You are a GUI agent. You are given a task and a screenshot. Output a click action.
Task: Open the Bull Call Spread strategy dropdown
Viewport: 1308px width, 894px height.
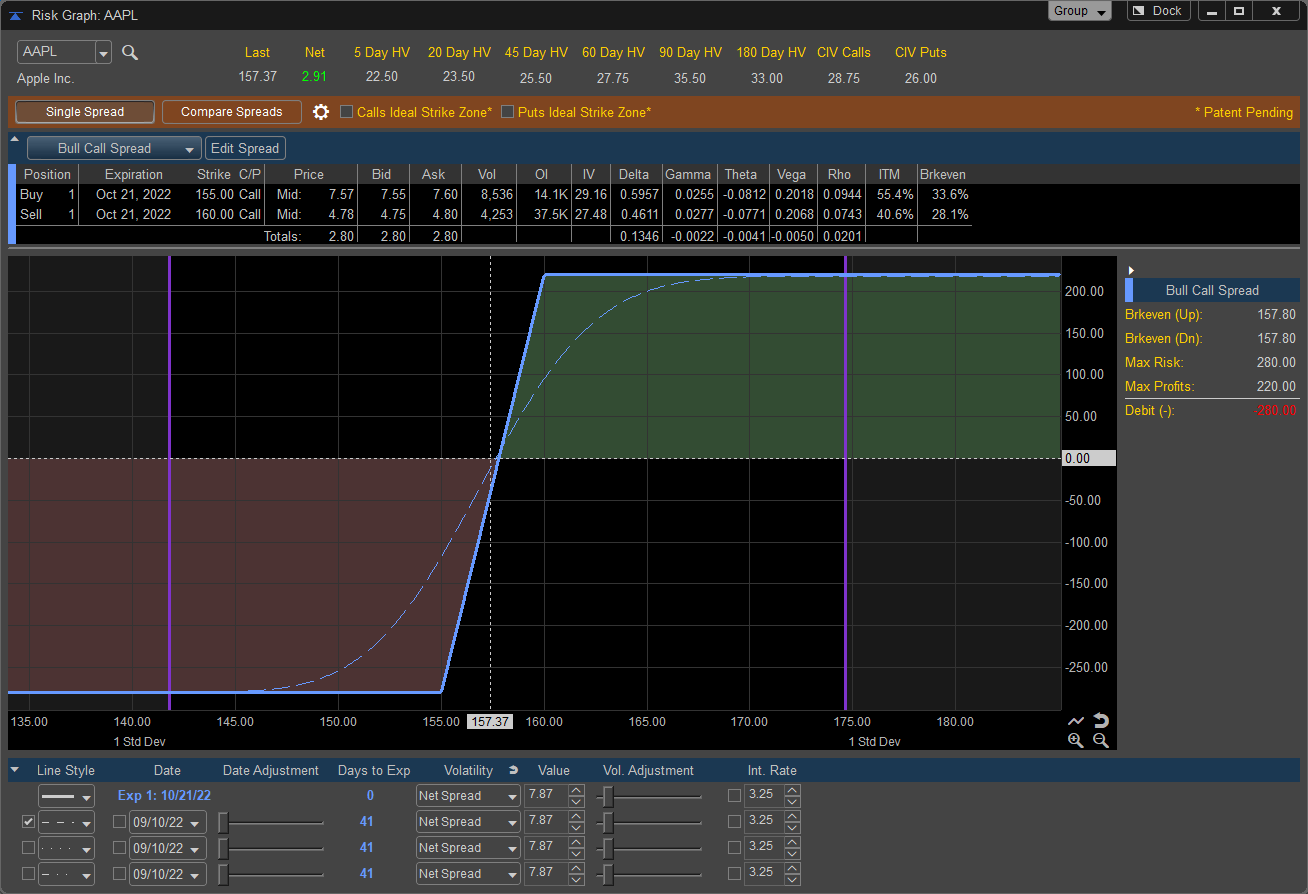coord(114,148)
